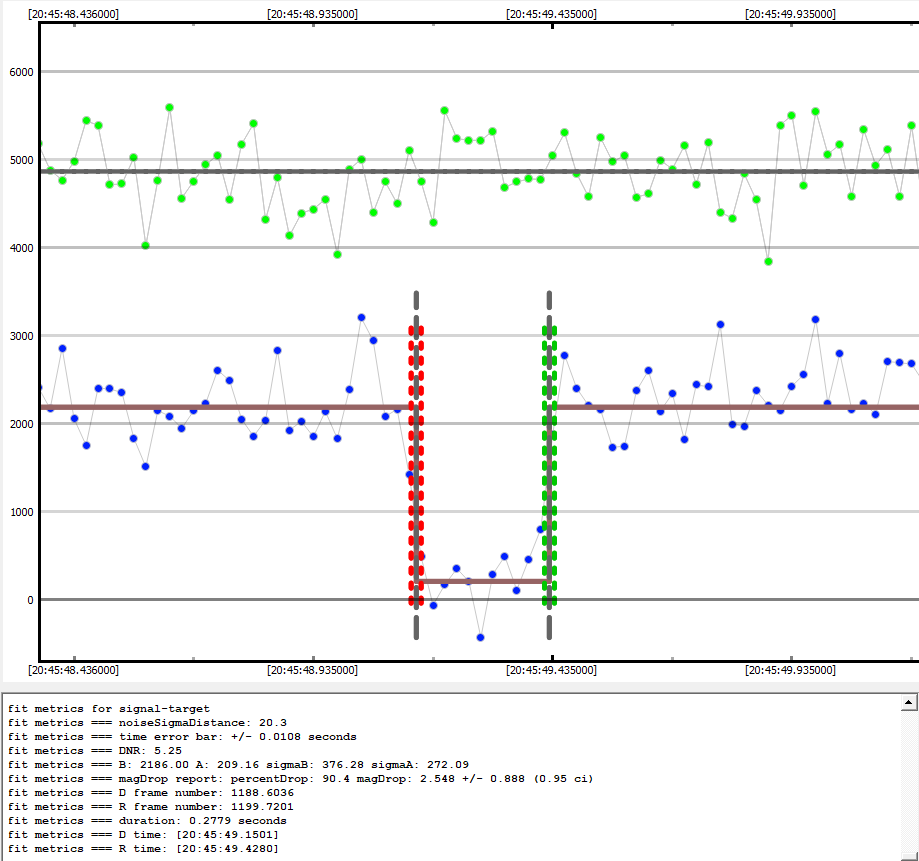
Task: Click the lowest blue data point below zero
Action: 481,637
